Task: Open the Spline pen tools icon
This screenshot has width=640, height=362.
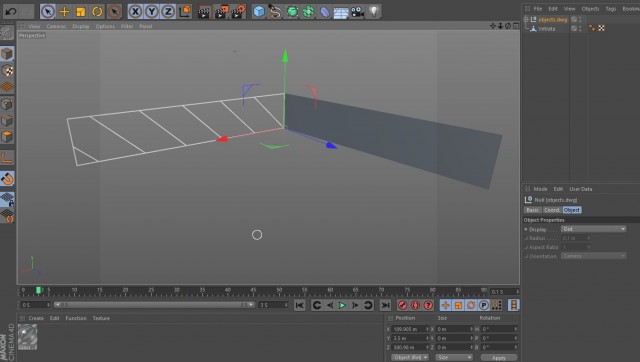Action: (275, 11)
